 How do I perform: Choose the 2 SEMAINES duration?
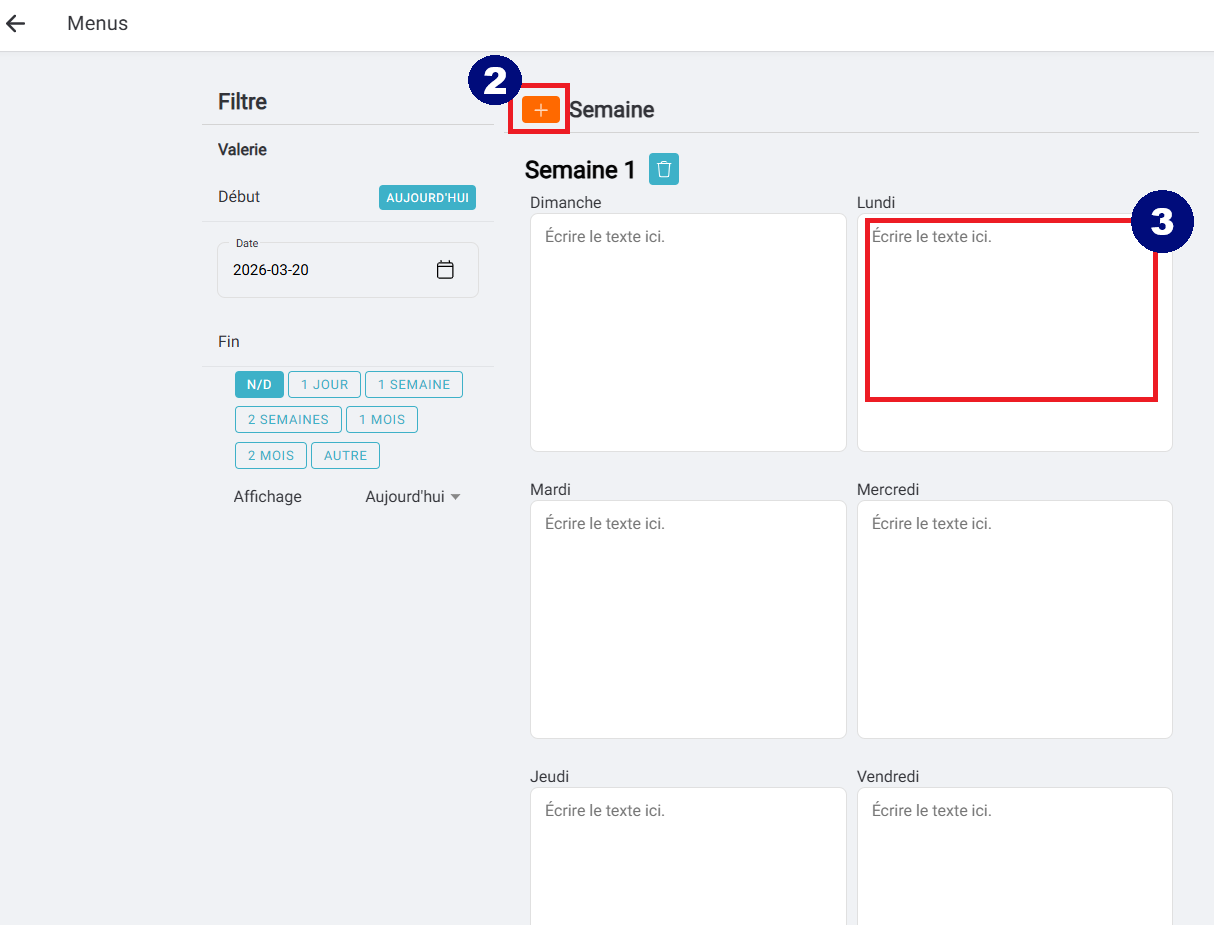pyautogui.click(x=288, y=420)
